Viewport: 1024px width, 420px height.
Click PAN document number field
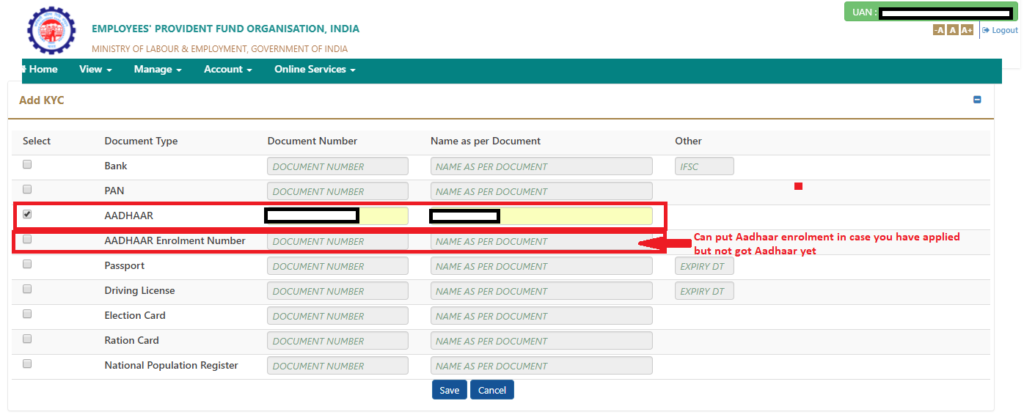point(338,191)
